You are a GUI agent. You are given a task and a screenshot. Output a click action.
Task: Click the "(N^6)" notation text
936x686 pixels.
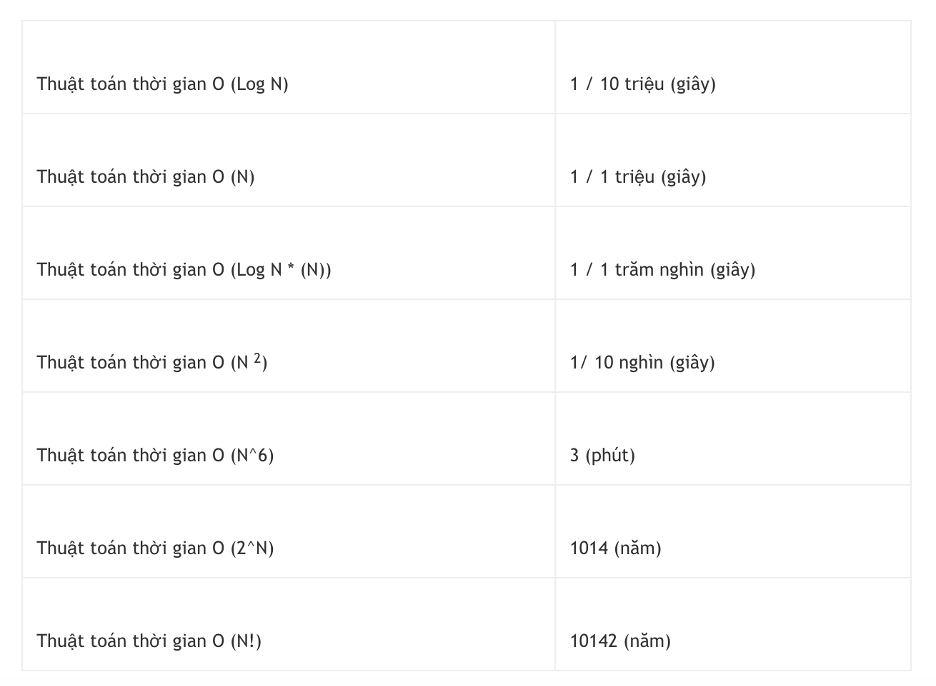[252, 455]
